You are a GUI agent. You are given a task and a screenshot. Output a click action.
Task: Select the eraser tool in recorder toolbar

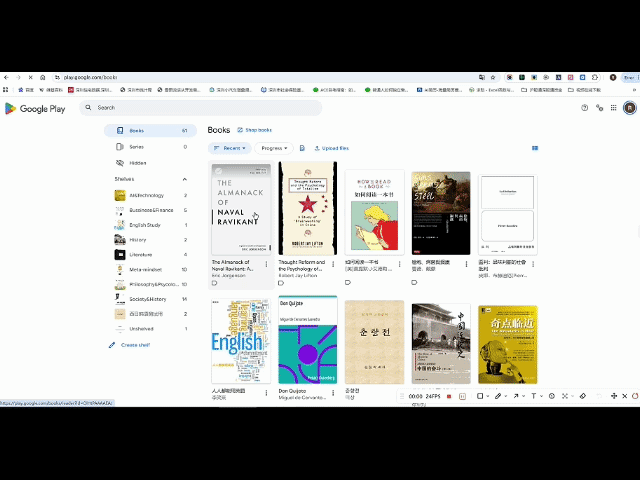(583, 396)
